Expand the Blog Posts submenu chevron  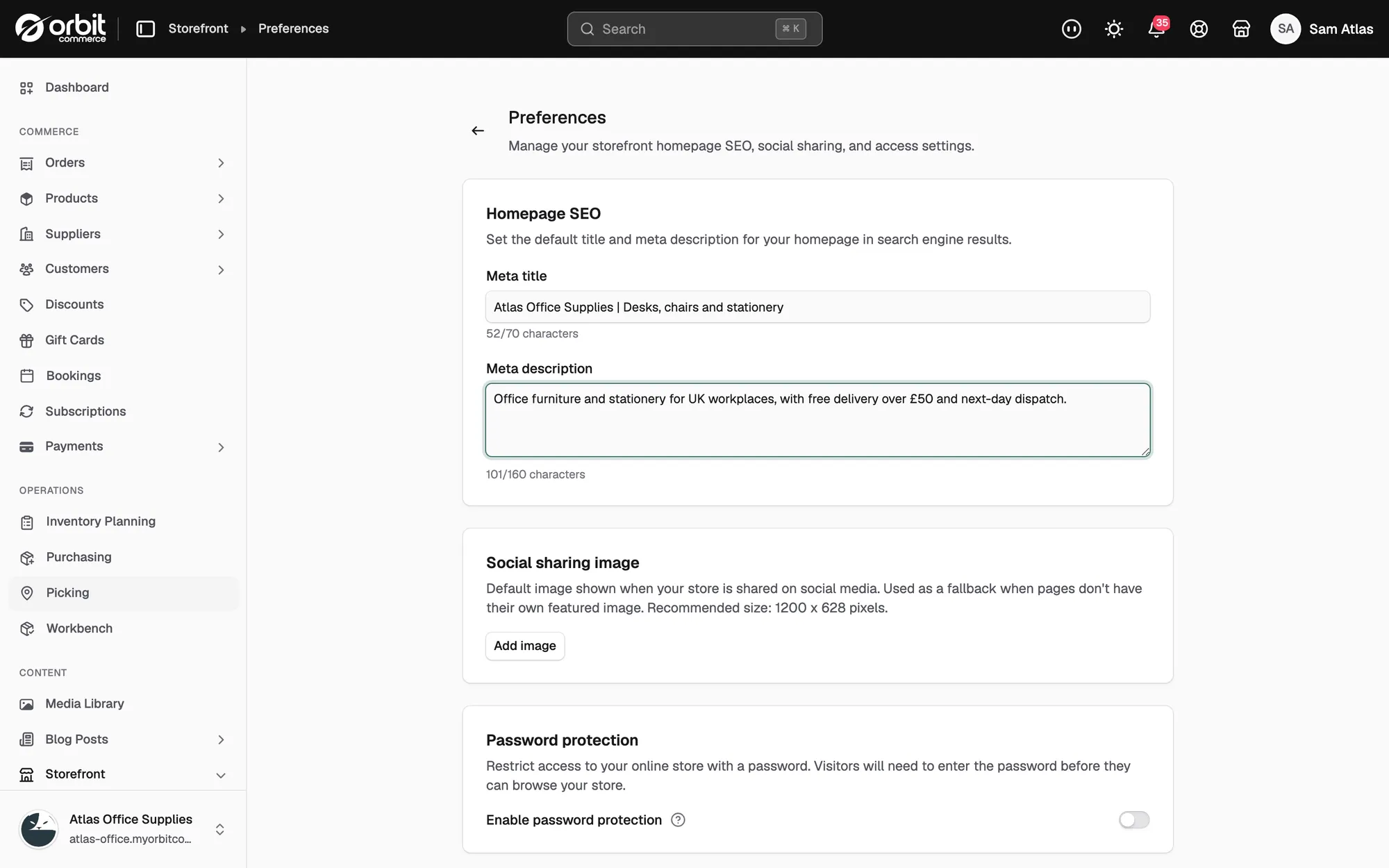pyautogui.click(x=221, y=740)
